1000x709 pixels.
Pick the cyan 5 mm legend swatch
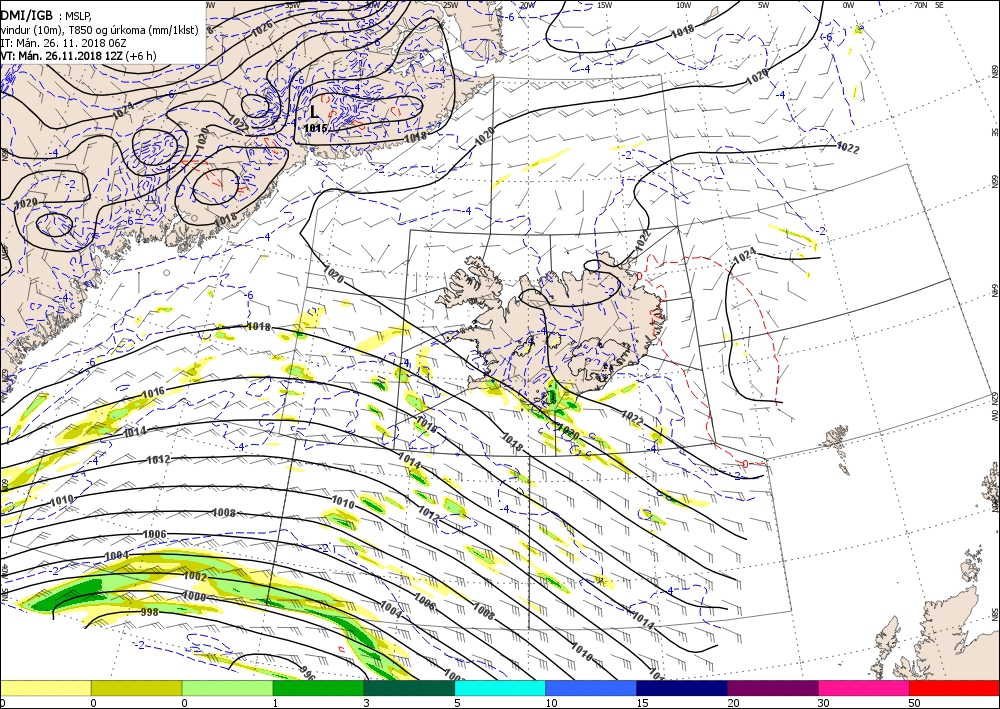(x=500, y=688)
